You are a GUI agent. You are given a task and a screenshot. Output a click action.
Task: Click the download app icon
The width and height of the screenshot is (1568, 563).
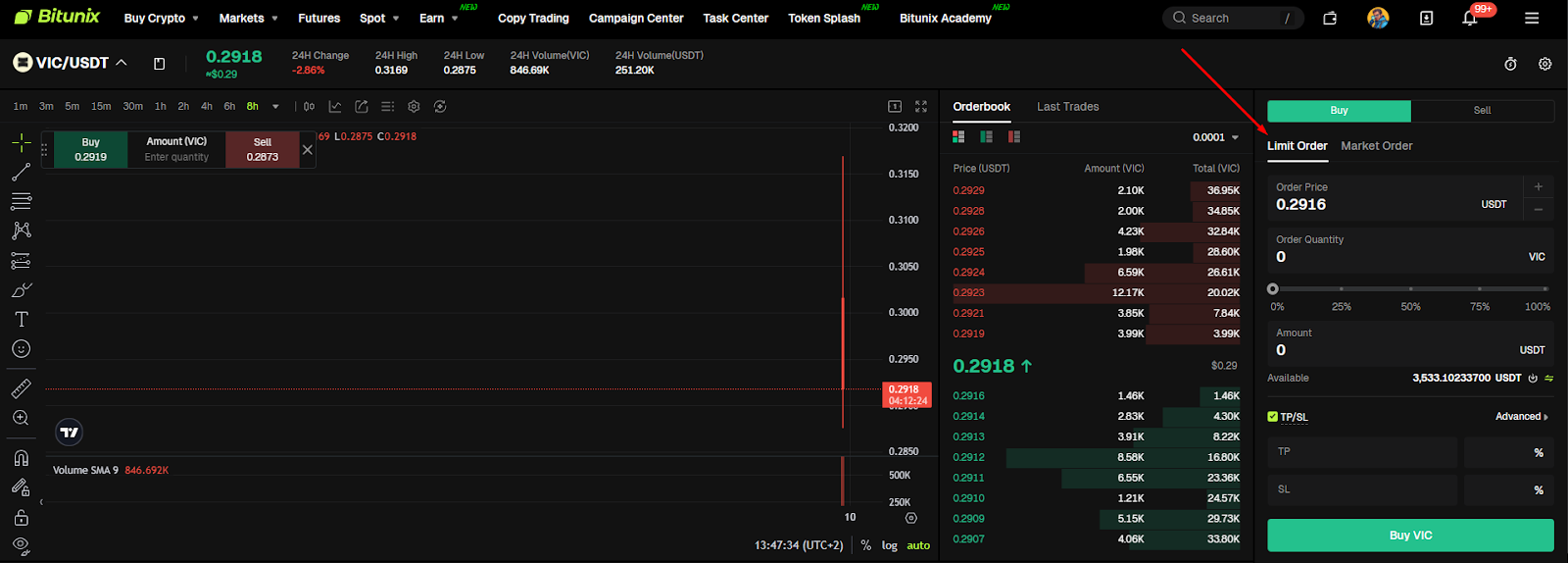point(1426,18)
